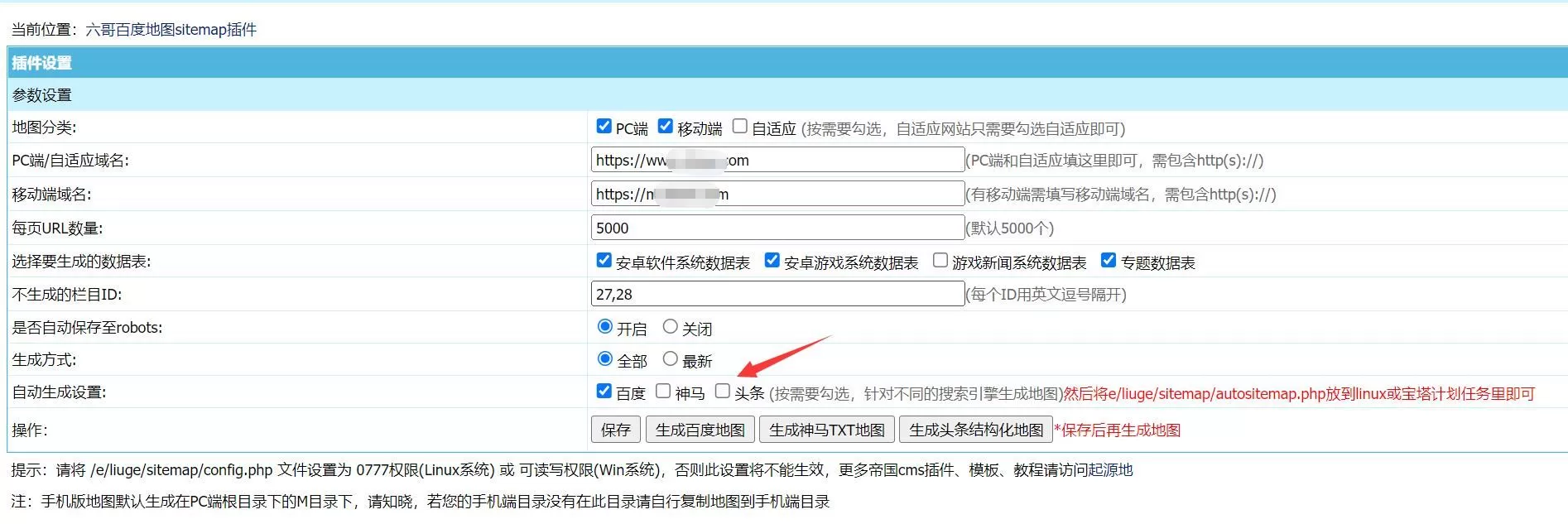Choose 全部 generation mode

[605, 359]
